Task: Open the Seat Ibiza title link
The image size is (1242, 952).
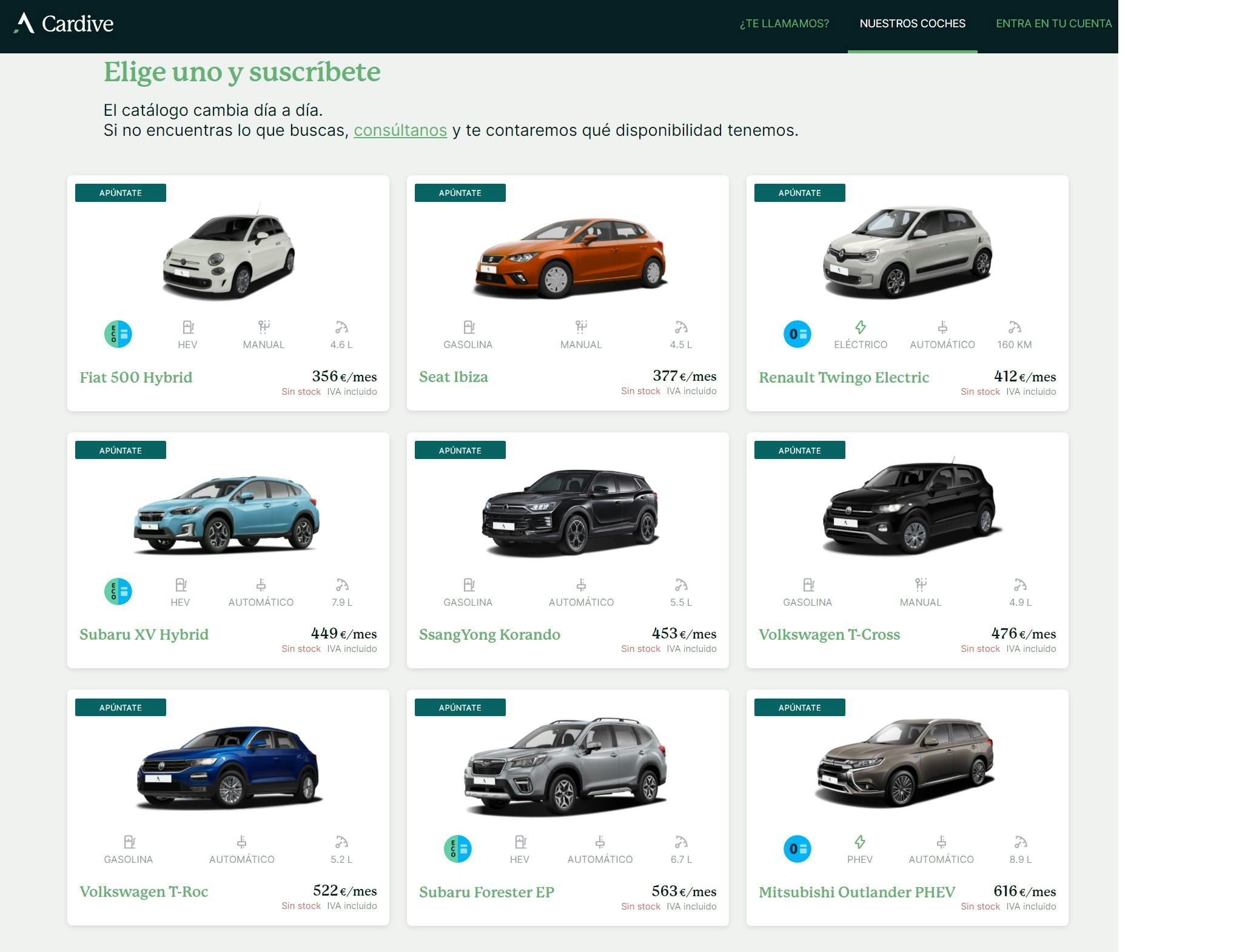Action: point(454,377)
